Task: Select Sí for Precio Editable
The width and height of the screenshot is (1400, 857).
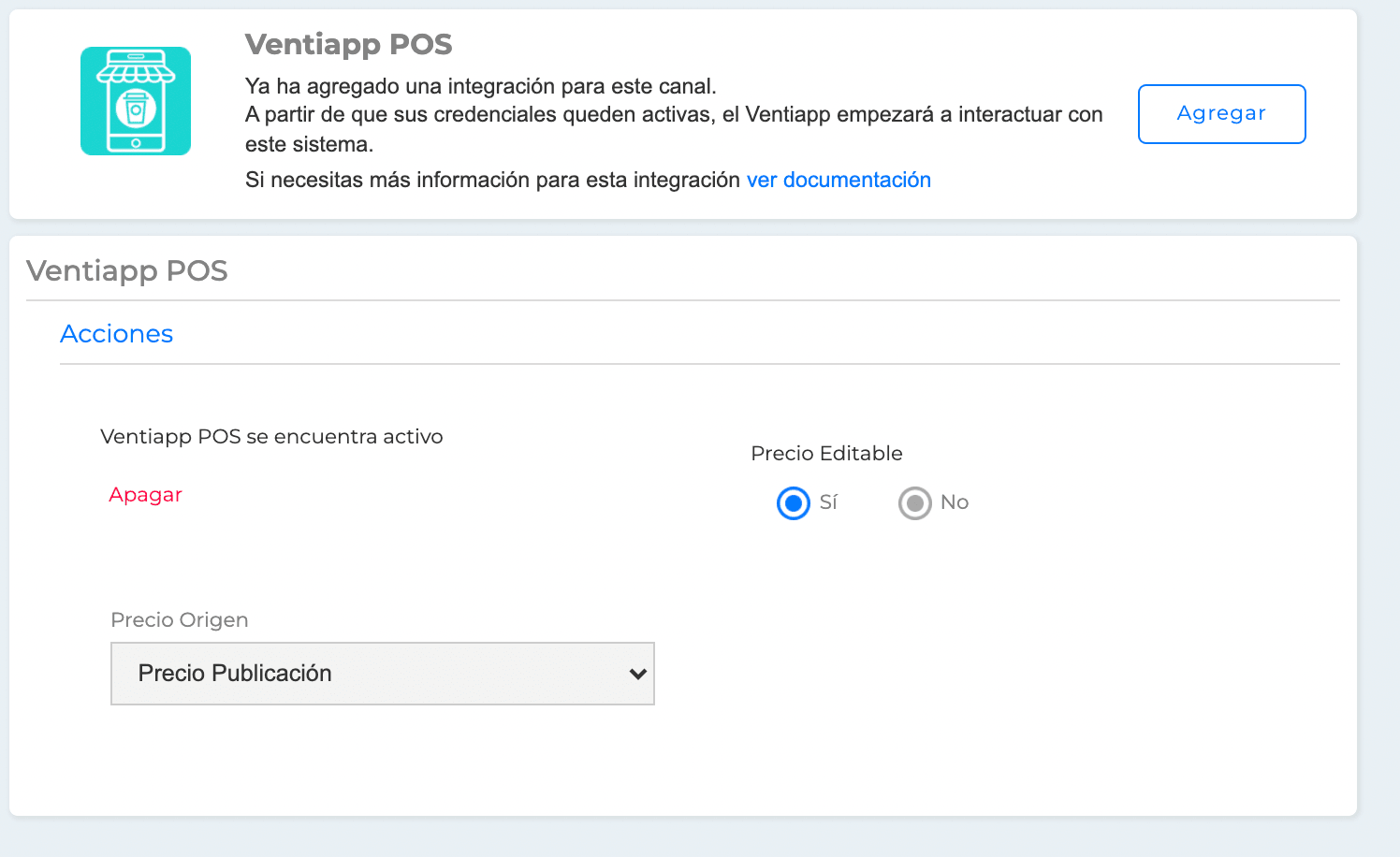Action: point(794,503)
